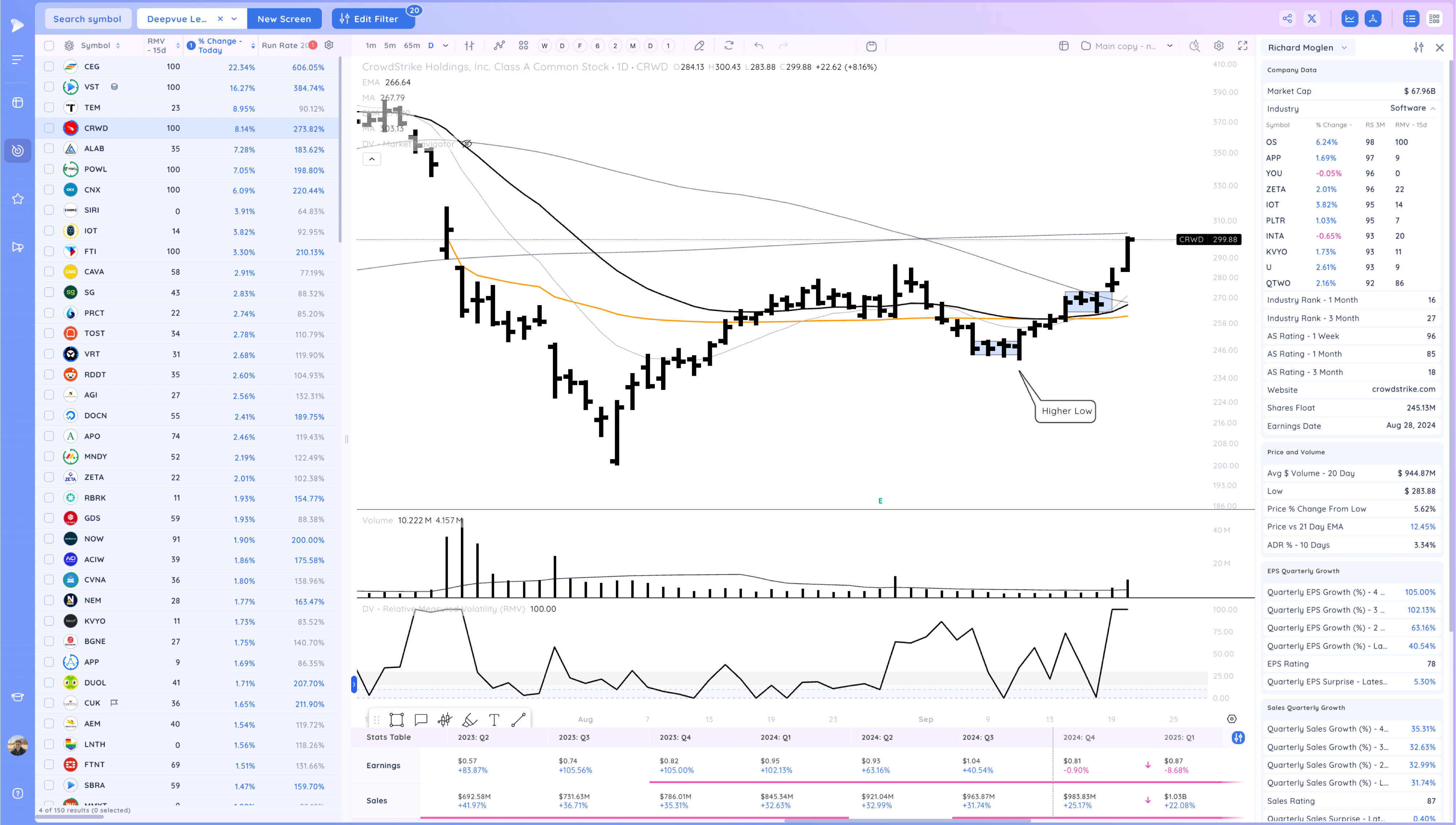Click the Search symbol field
This screenshot has height=825, width=1456.
tap(87, 19)
